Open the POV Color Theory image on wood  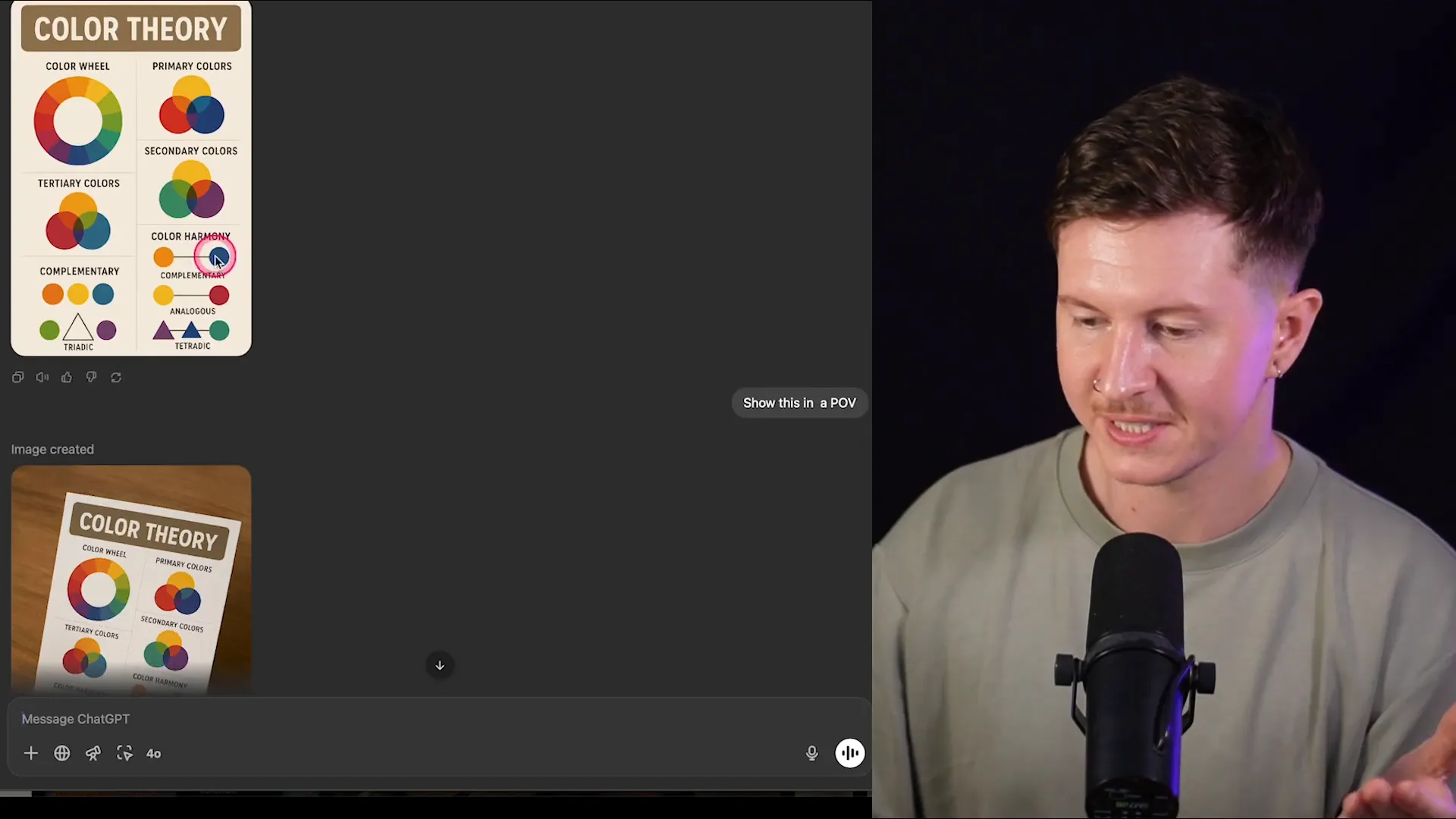(x=131, y=580)
